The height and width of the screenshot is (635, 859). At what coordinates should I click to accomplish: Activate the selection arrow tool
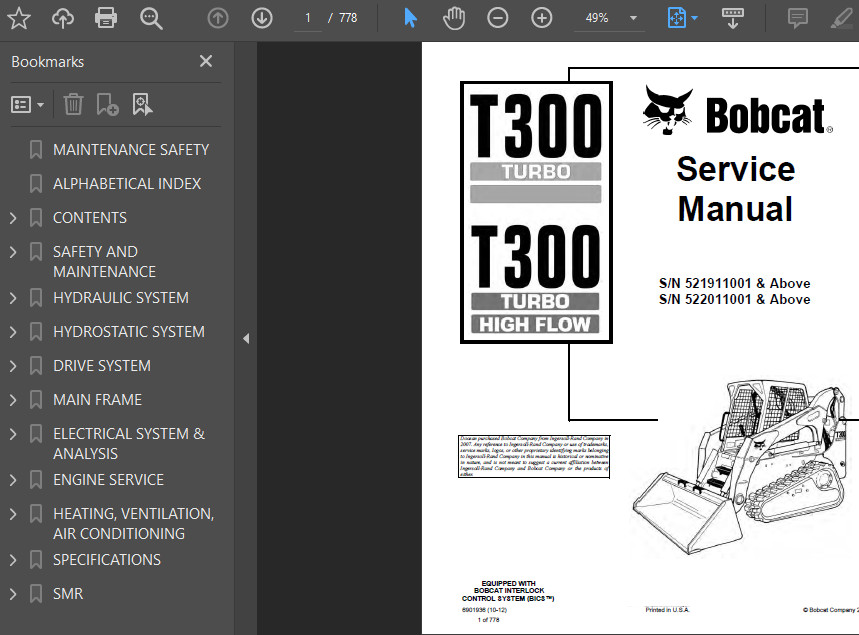pyautogui.click(x=410, y=18)
